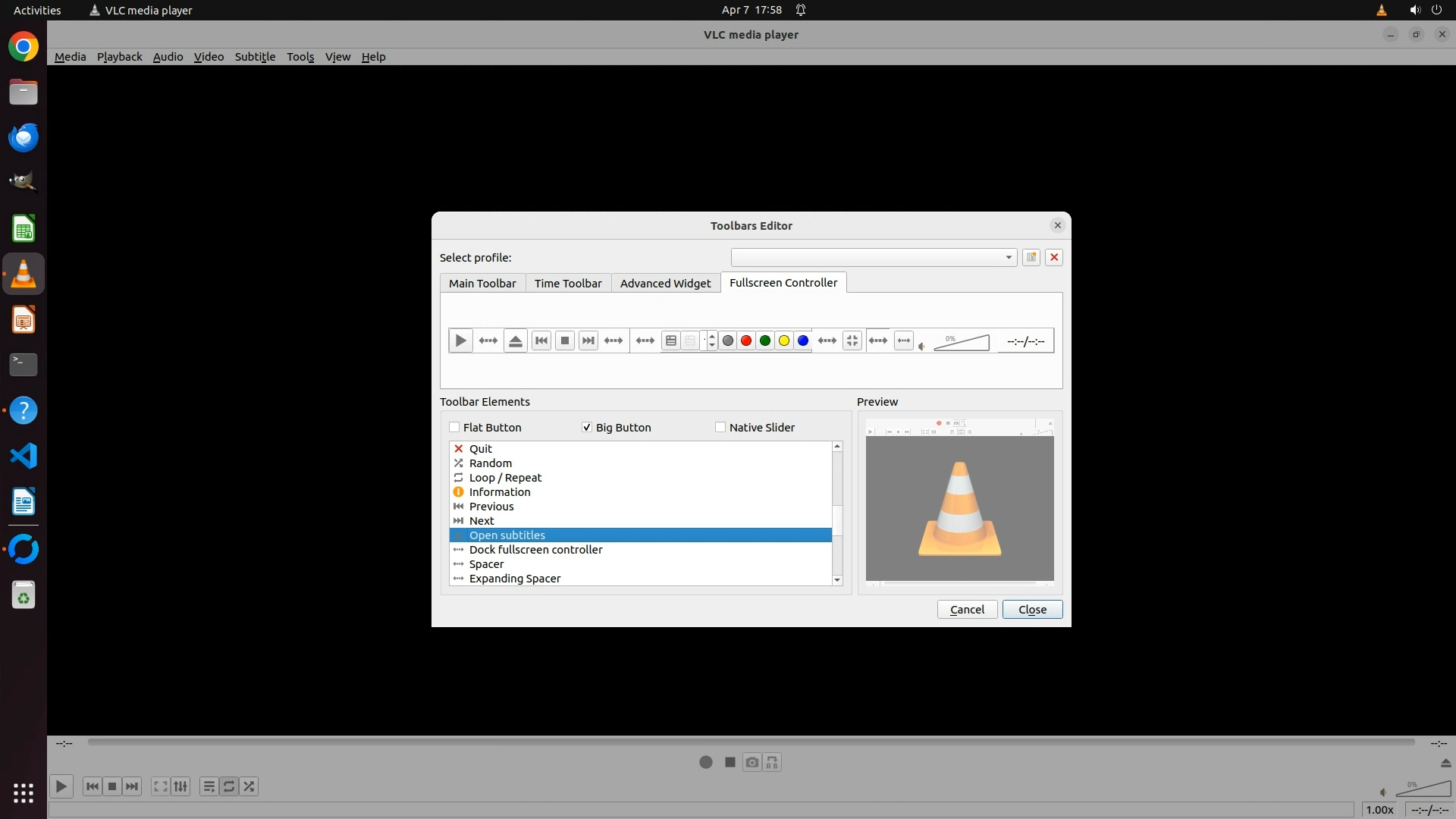The width and height of the screenshot is (1456, 819).
Task: Click the red teletext color button
Action: tap(746, 340)
